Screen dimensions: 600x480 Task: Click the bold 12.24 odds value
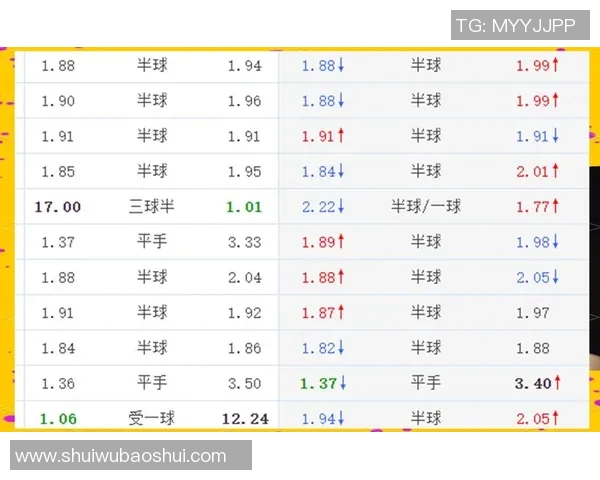pyautogui.click(x=245, y=419)
